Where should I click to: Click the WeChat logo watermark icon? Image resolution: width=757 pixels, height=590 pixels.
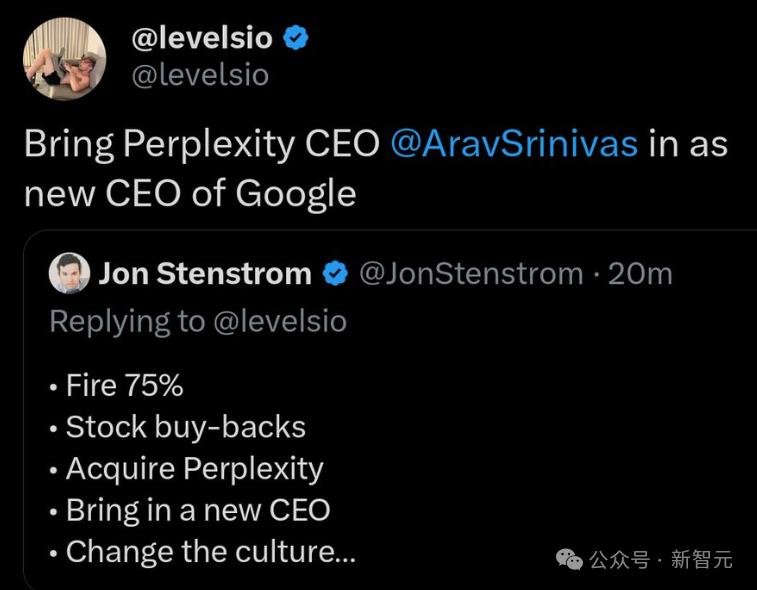click(x=570, y=559)
